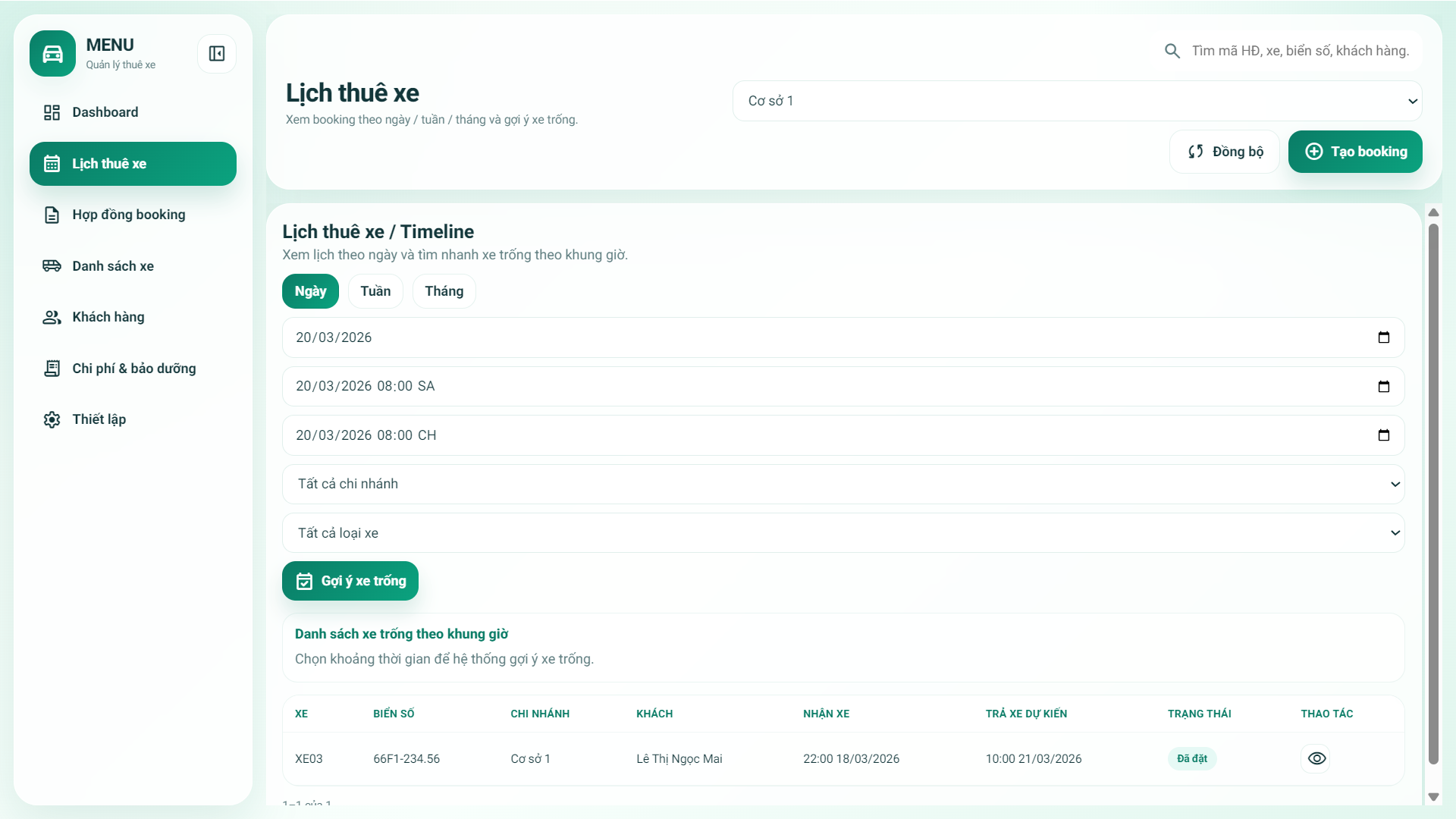View booking XE03 with the eye icon
The height and width of the screenshot is (819, 1456).
(1316, 758)
